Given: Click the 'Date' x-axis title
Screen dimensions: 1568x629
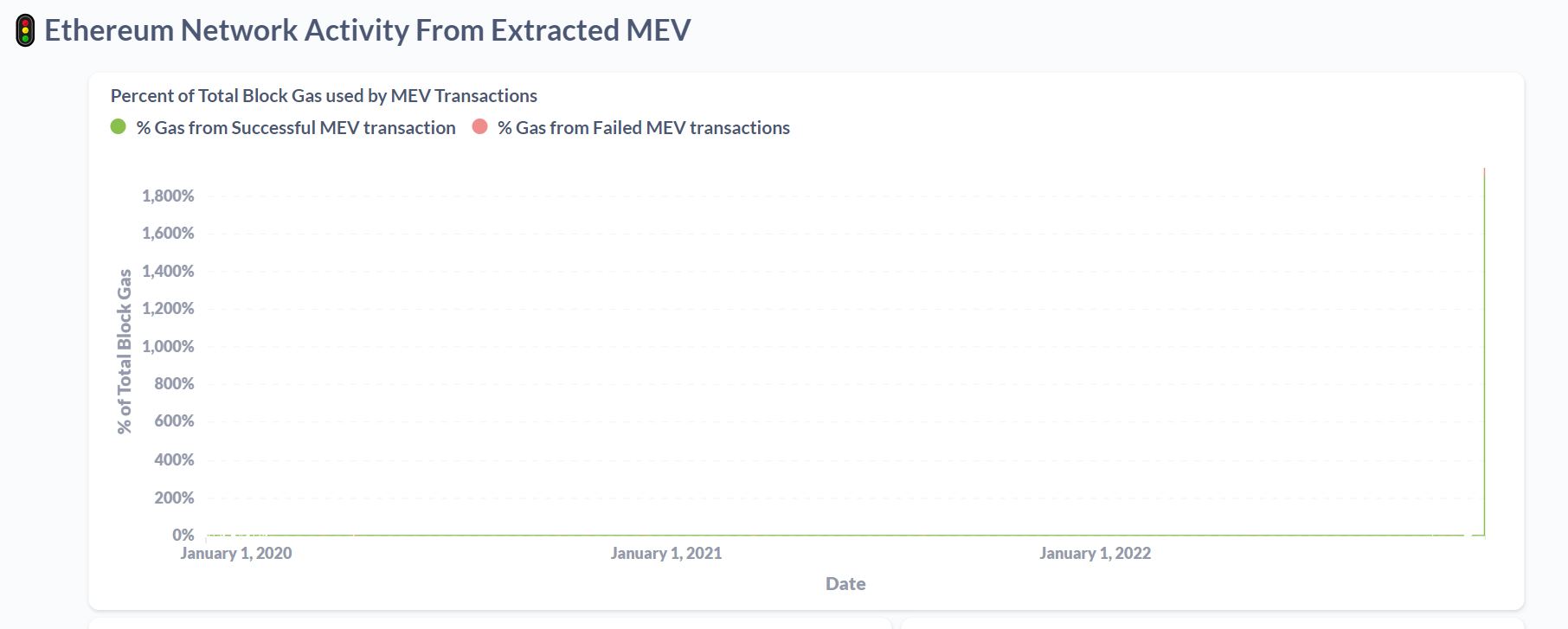Looking at the screenshot, I should (845, 584).
